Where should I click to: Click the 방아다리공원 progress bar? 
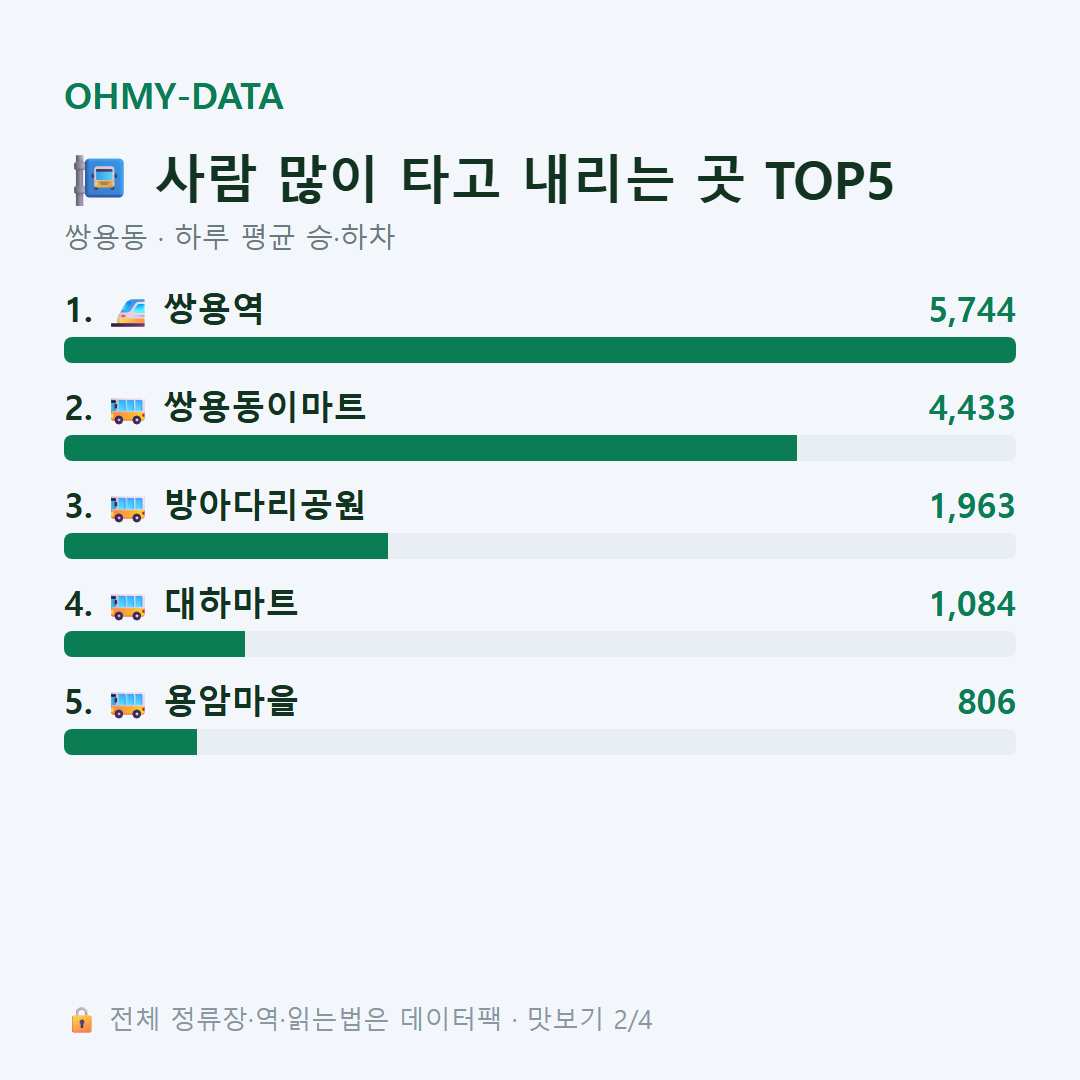pos(540,546)
